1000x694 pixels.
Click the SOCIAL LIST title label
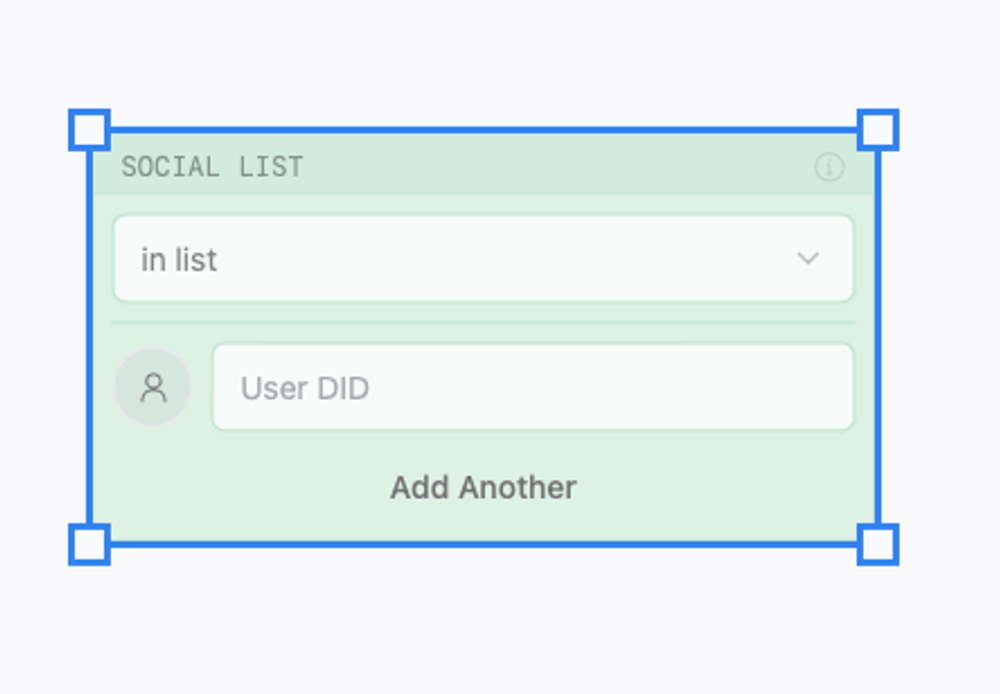pos(212,167)
